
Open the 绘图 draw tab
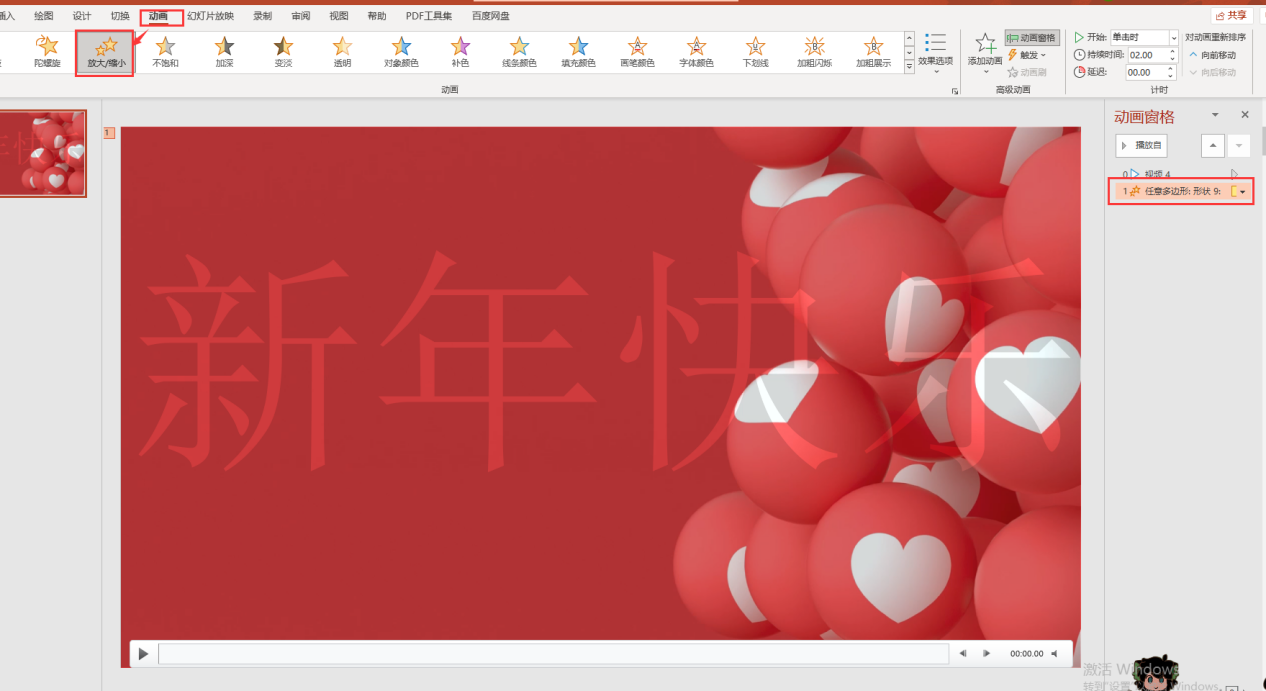pos(44,16)
